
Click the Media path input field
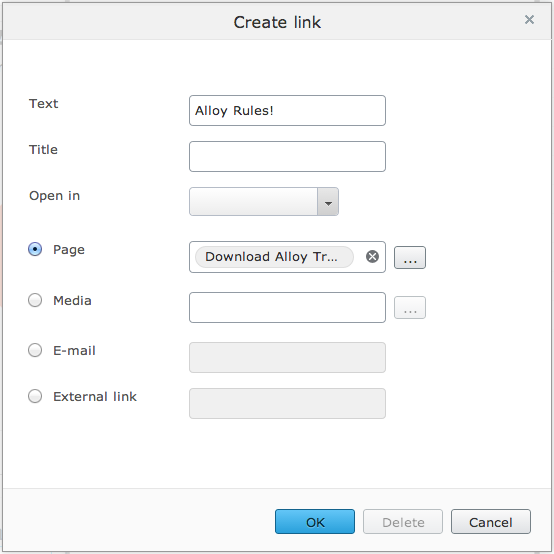click(287, 307)
